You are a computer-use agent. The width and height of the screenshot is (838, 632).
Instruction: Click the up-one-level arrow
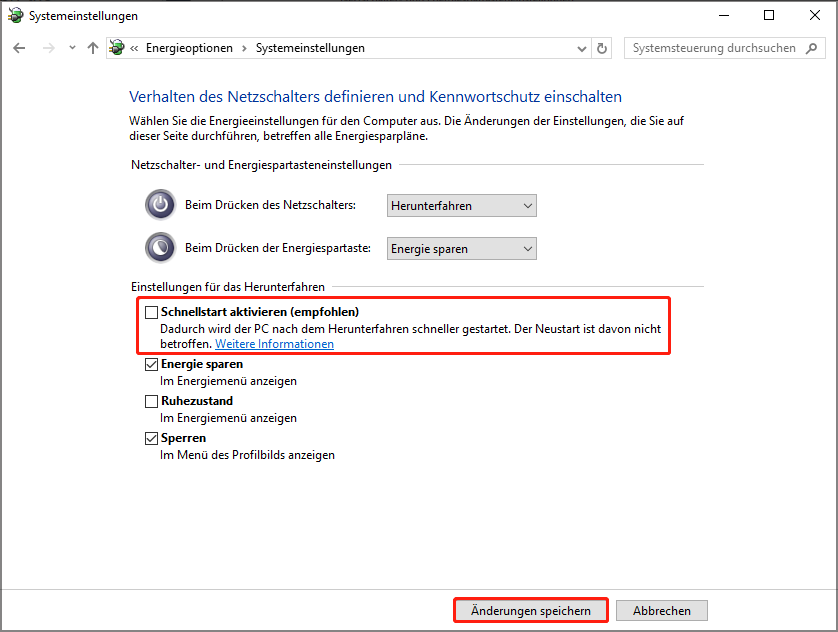[x=92, y=47]
